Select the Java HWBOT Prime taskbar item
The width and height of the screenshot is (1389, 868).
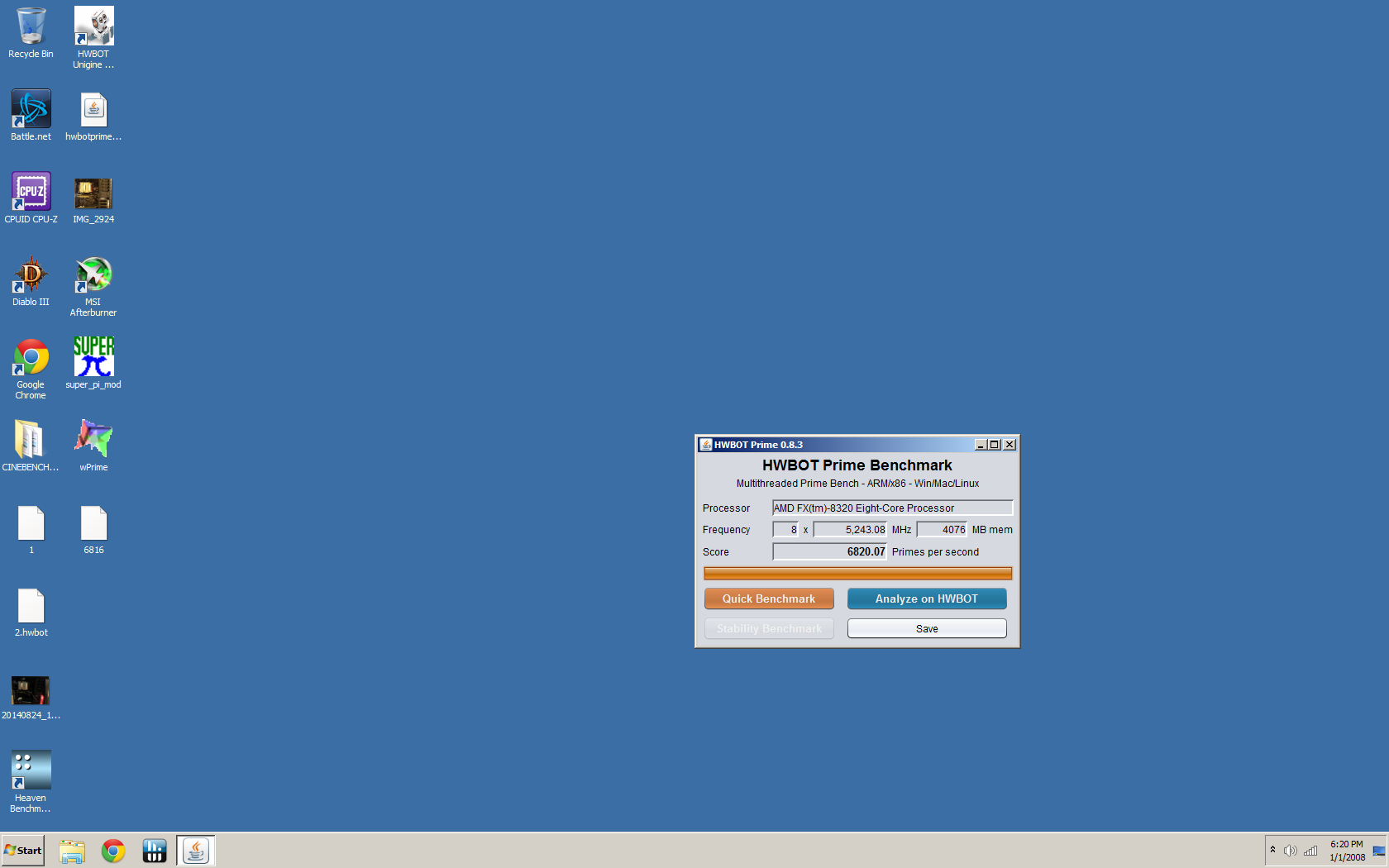click(196, 851)
